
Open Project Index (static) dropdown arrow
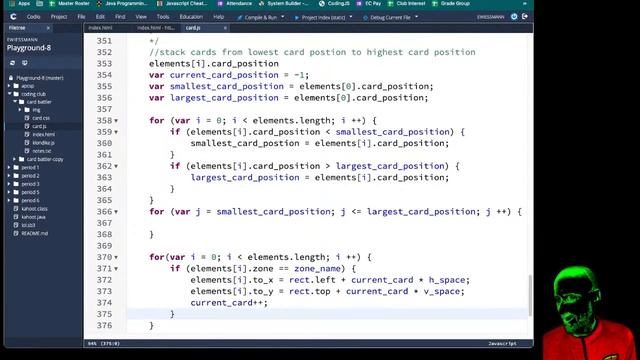pyautogui.click(x=351, y=17)
